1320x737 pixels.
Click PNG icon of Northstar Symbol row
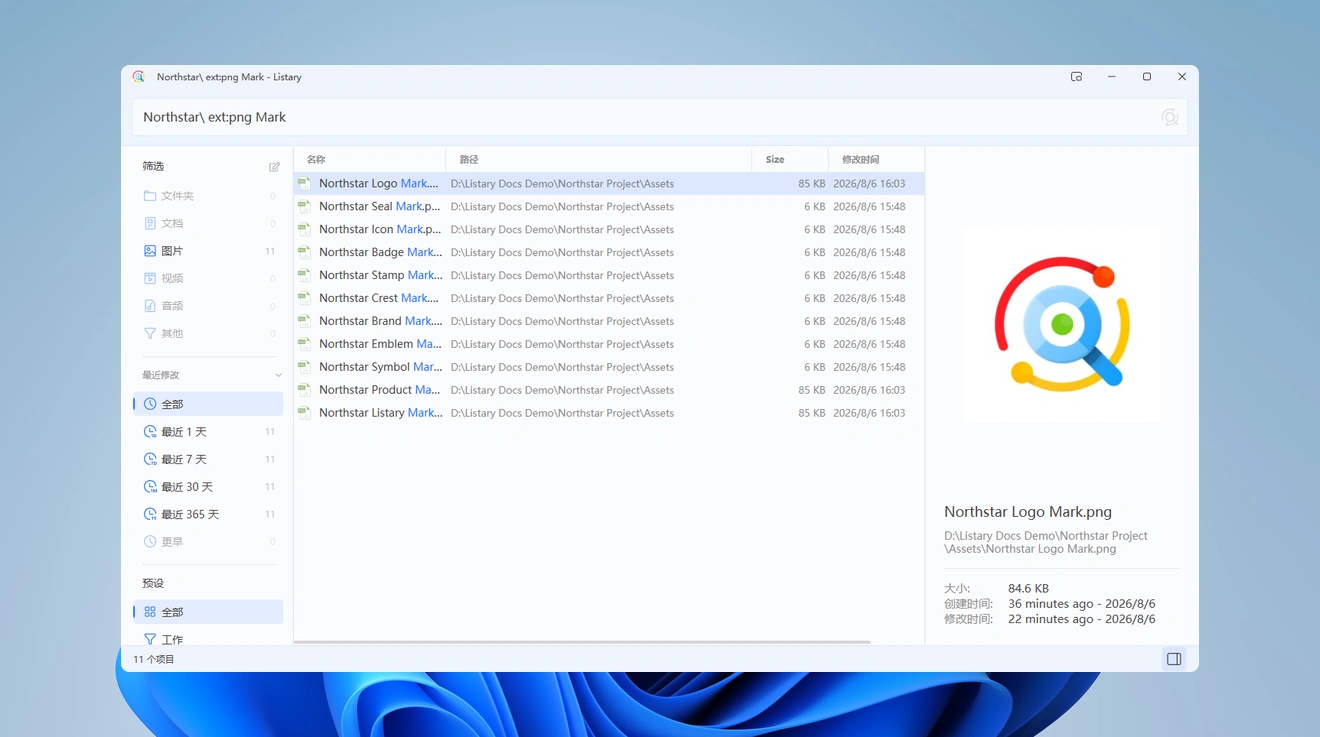(304, 367)
